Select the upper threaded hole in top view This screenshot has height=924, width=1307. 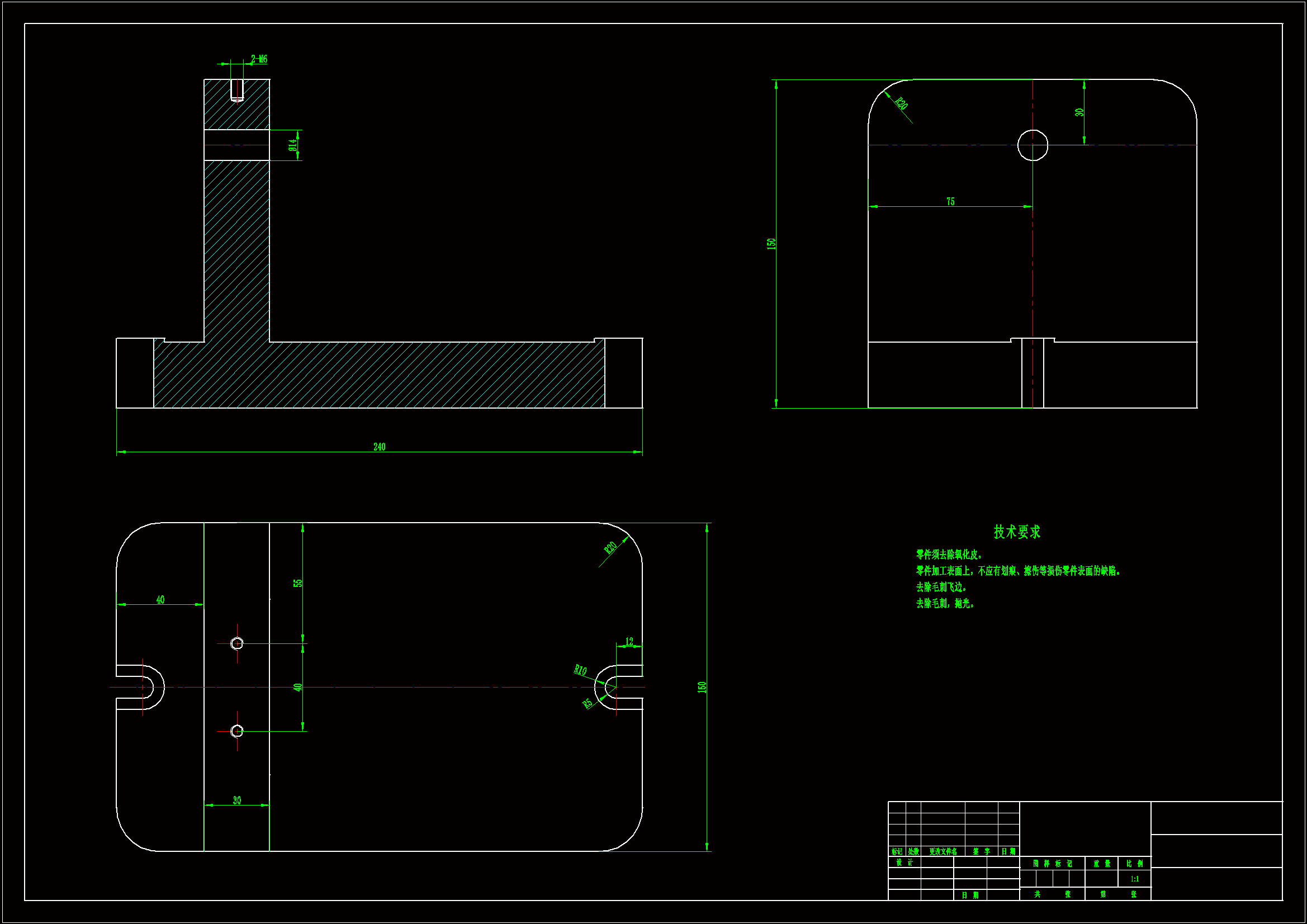pyautogui.click(x=237, y=643)
